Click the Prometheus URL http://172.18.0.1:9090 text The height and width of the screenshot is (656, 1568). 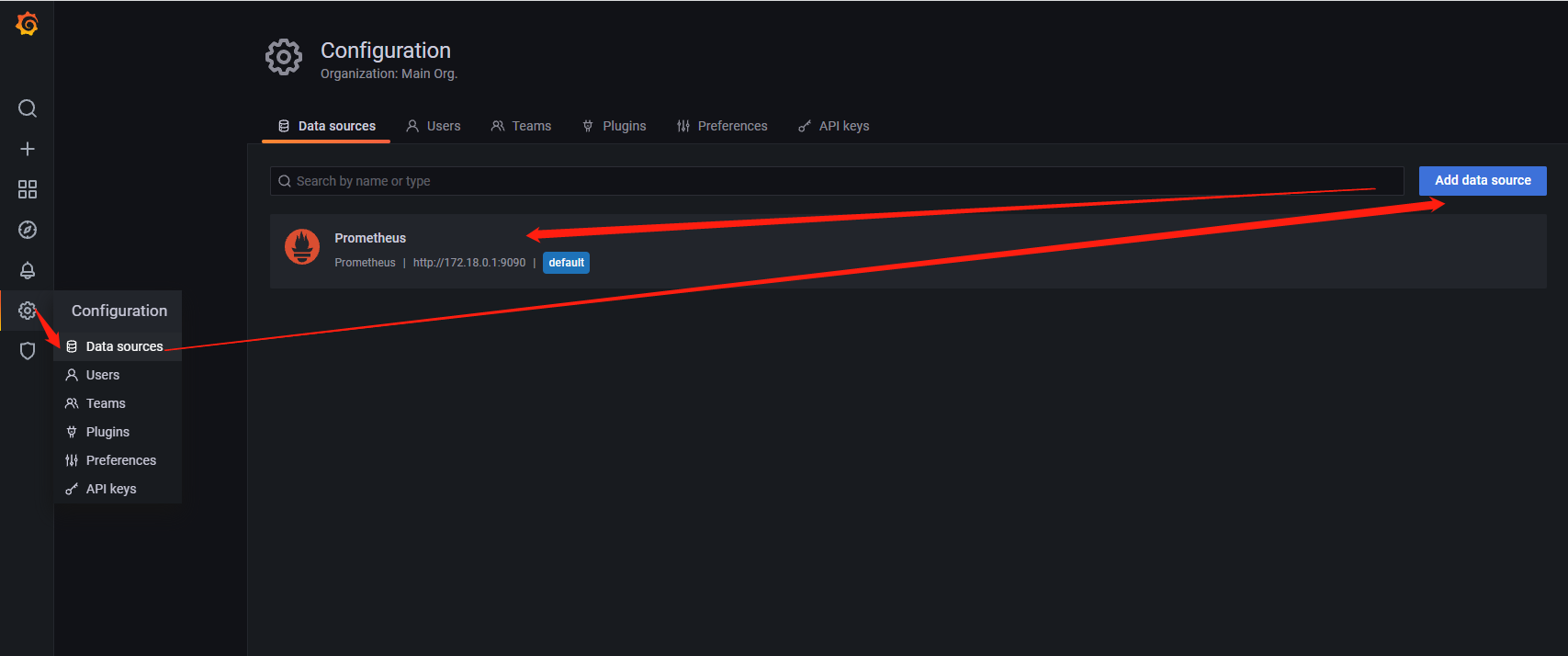coord(469,263)
